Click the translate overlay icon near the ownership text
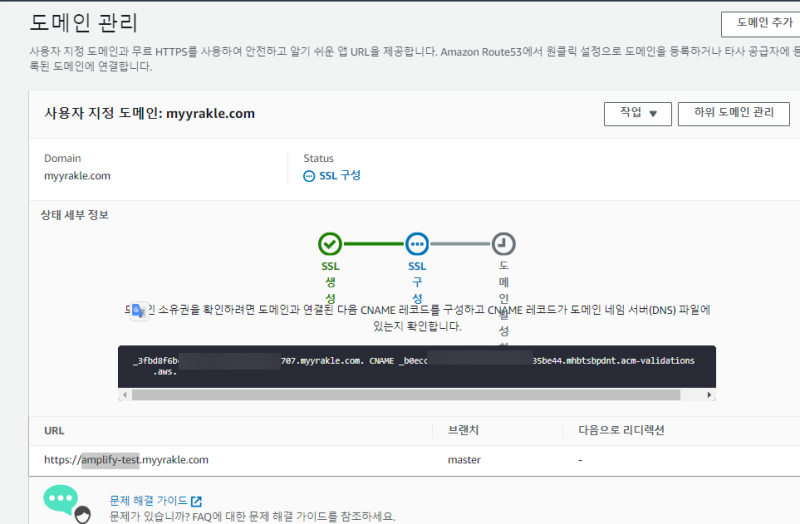Image resolution: width=800 pixels, height=524 pixels. [x=138, y=310]
